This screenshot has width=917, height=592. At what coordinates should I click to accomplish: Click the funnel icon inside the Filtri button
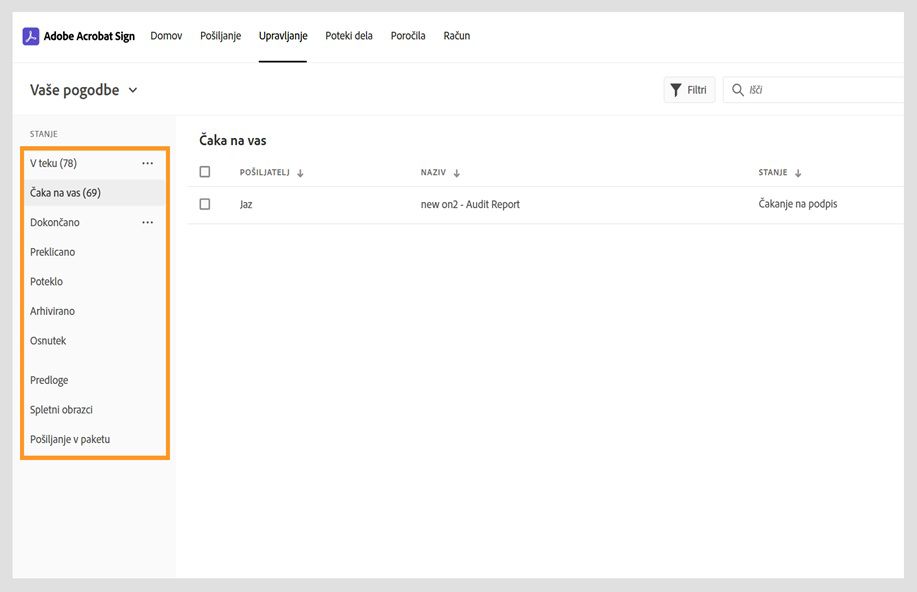click(676, 89)
